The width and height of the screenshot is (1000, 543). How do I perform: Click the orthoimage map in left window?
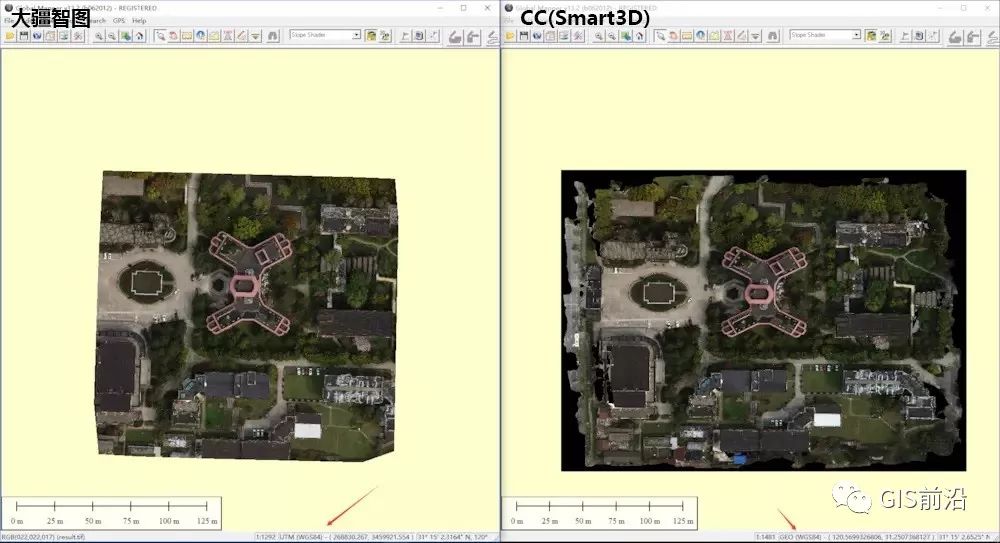(246, 315)
